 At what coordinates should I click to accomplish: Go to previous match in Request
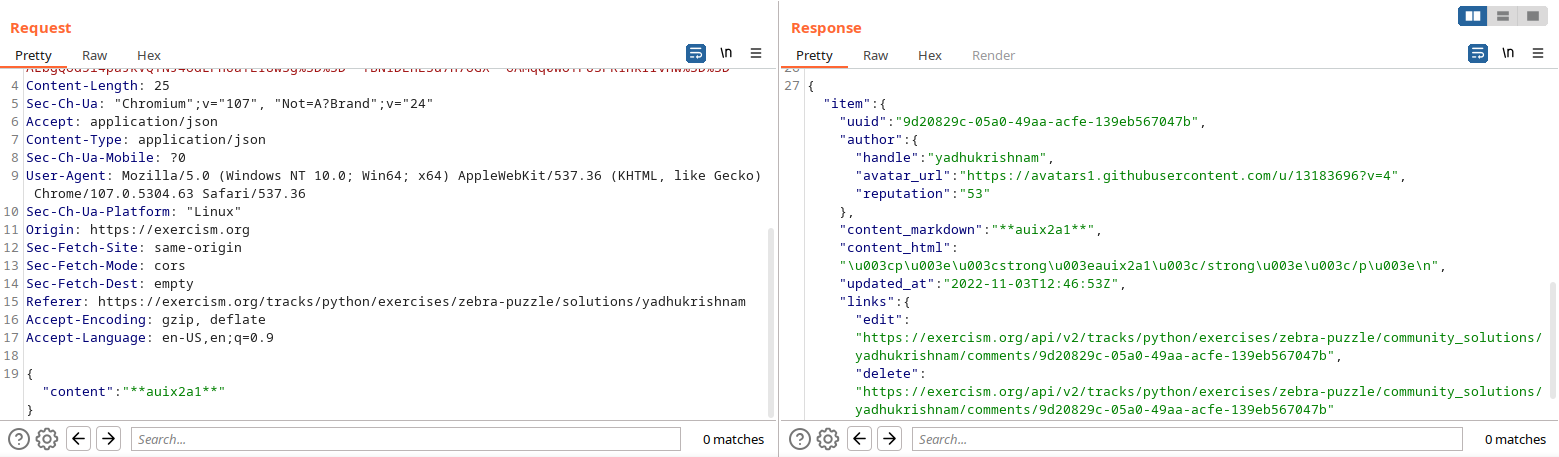point(78,439)
